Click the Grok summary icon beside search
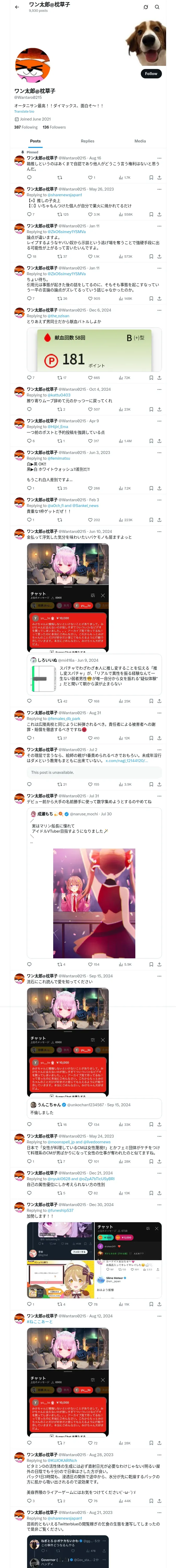Viewport: 176px width, 1568px height. [146, 7]
